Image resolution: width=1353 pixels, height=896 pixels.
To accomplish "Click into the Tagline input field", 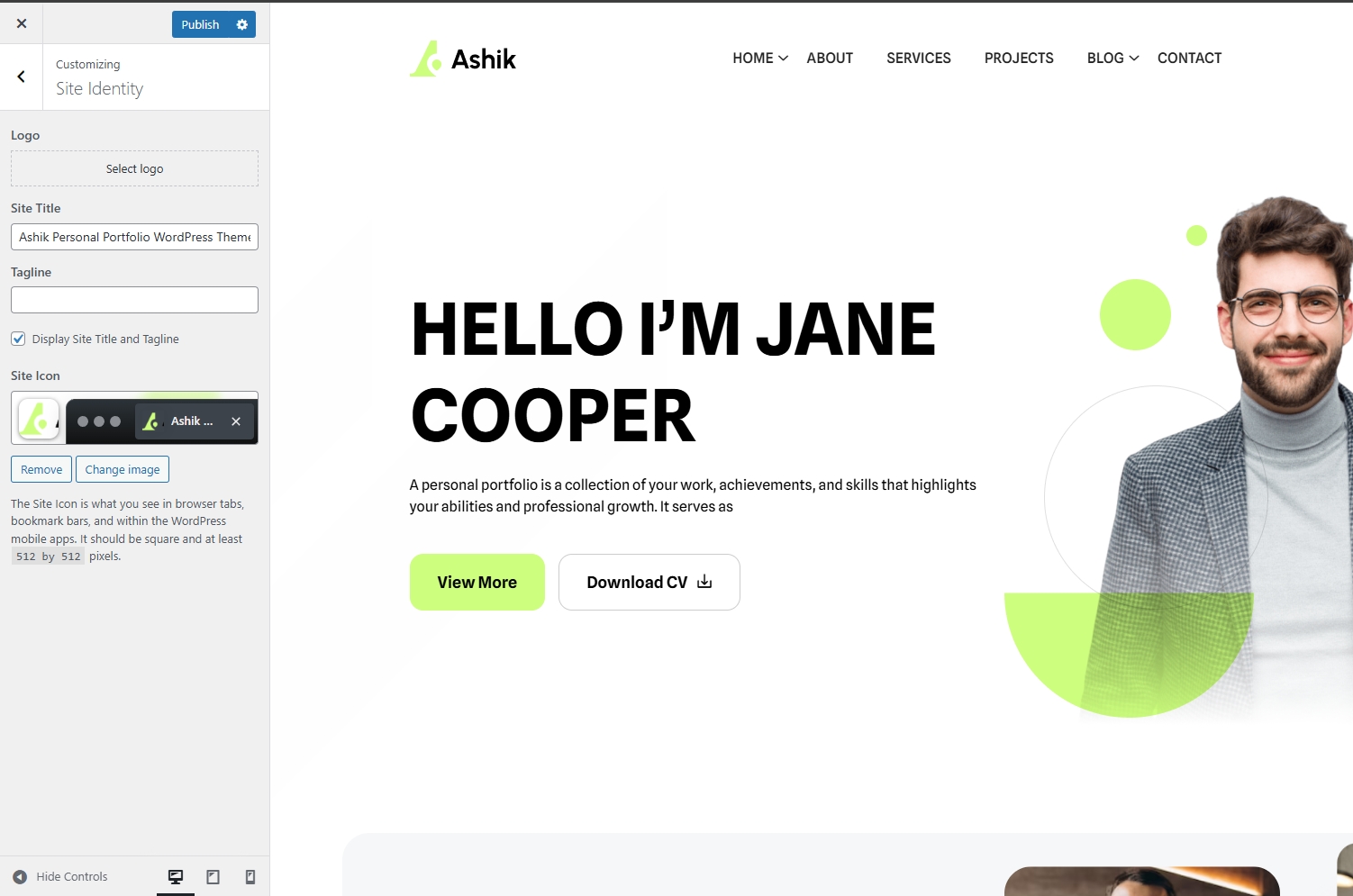I will 135,300.
